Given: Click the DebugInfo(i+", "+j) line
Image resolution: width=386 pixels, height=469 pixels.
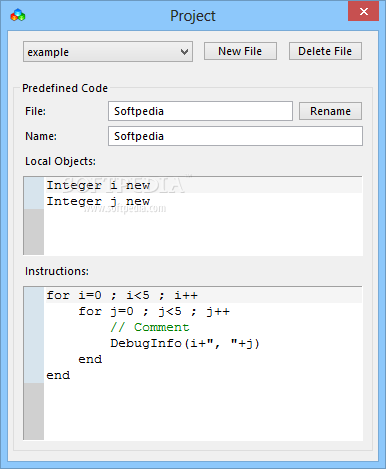Looking at the screenshot, I should 185,343.
